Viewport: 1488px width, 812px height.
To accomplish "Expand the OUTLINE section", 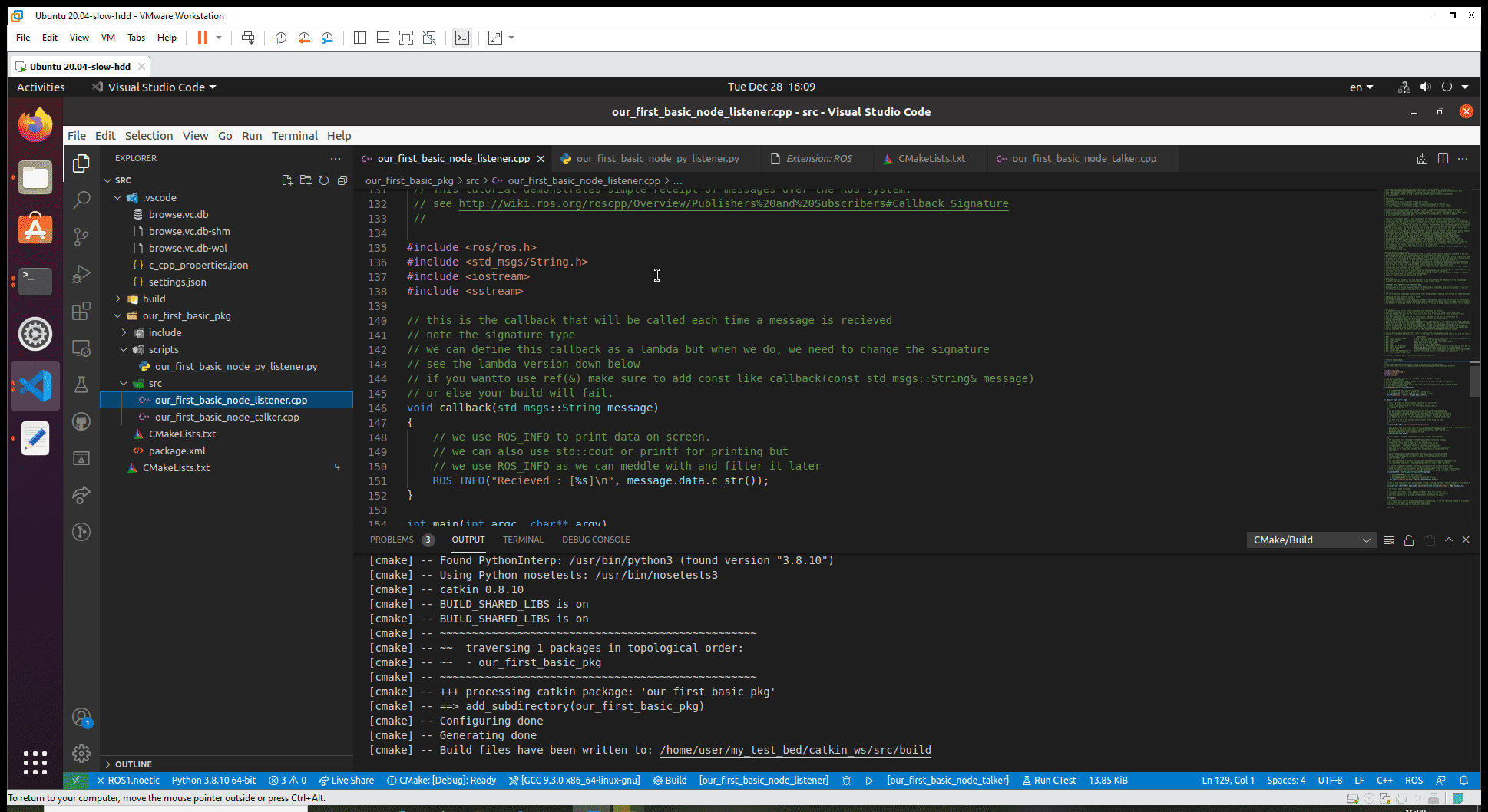I will point(133,764).
